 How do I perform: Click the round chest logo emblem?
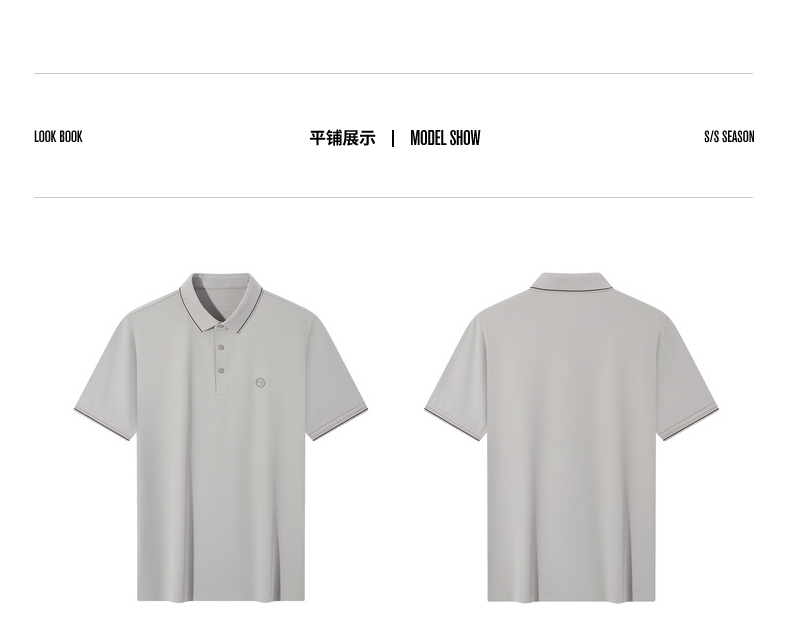(260, 383)
